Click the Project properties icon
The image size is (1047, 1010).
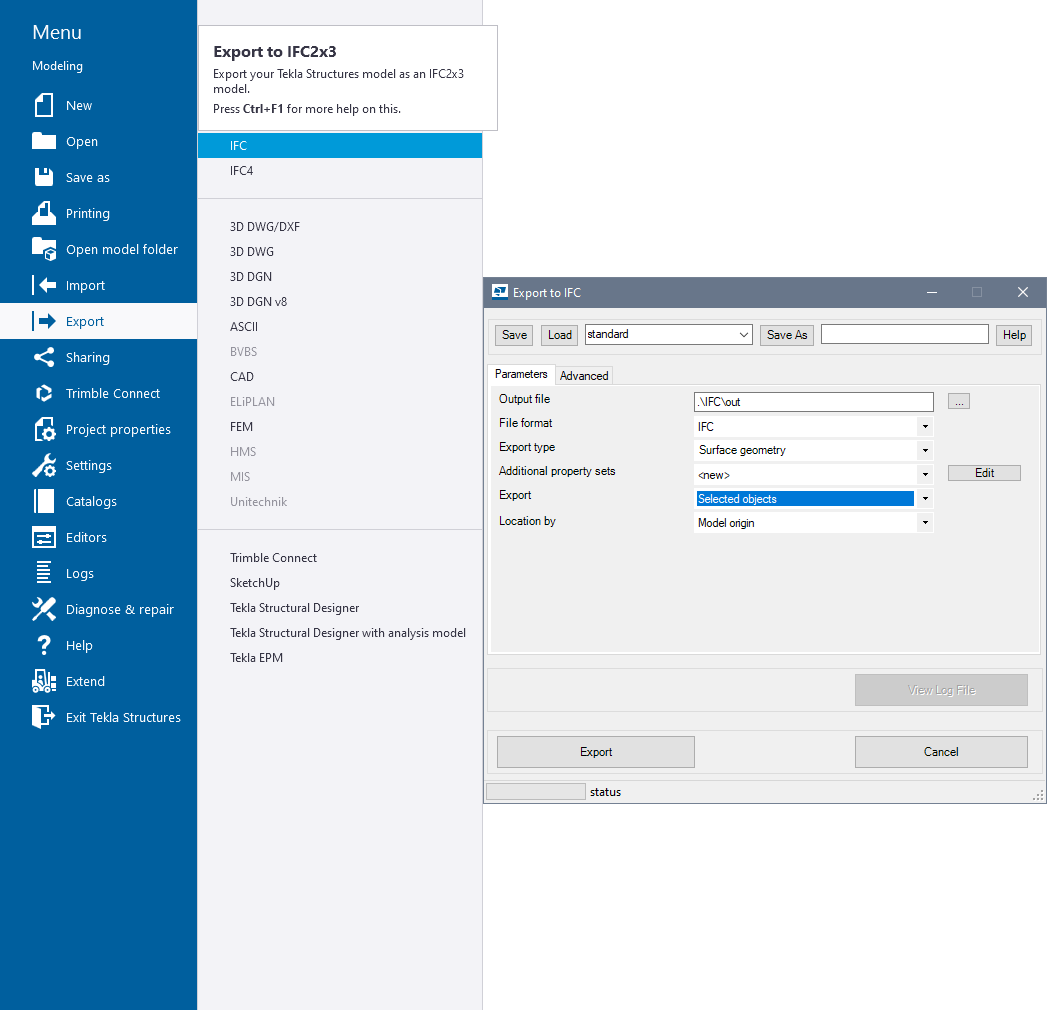[x=44, y=429]
